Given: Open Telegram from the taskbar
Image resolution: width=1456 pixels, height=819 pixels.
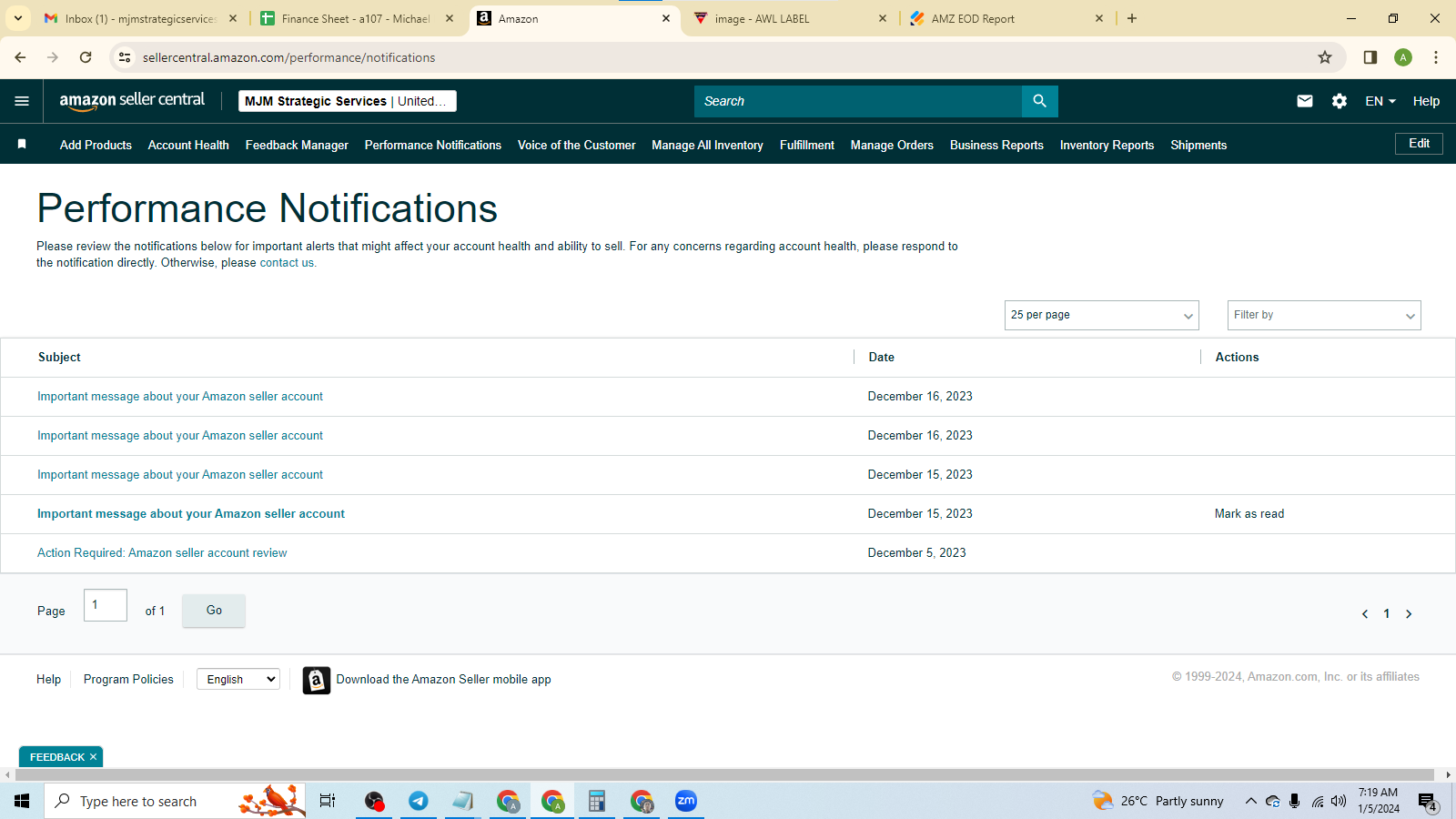Looking at the screenshot, I should click(x=419, y=801).
